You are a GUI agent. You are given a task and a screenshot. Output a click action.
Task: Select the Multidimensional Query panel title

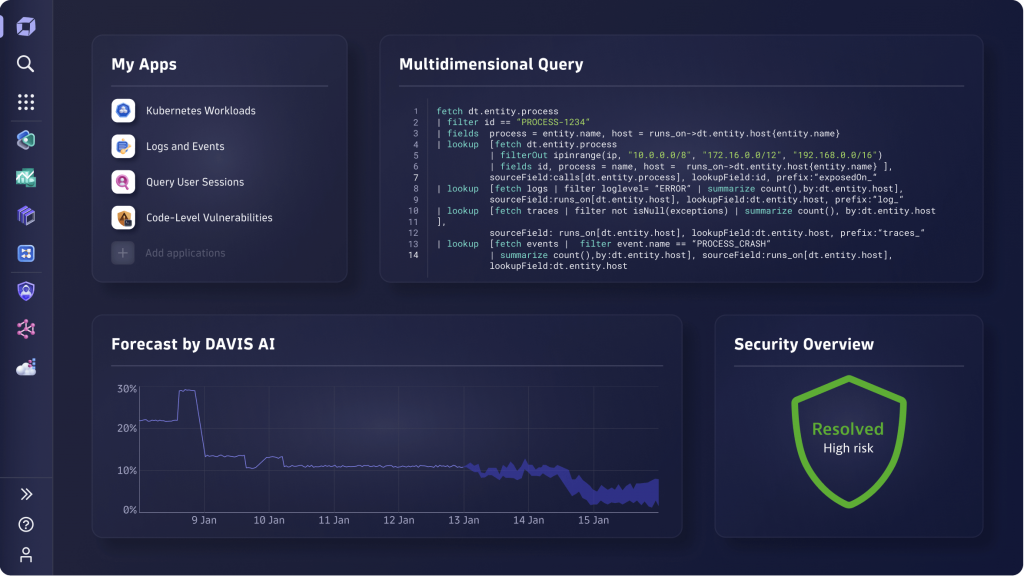[492, 63]
